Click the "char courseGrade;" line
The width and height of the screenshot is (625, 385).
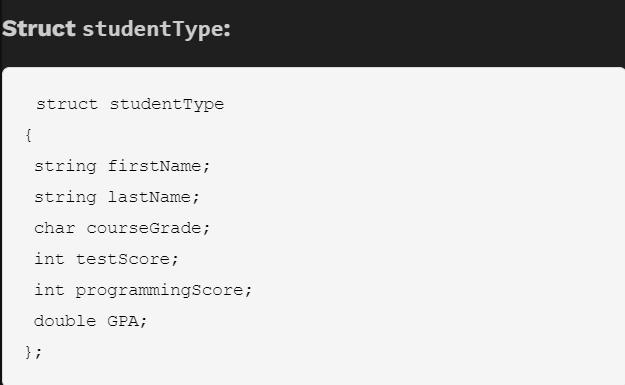point(122,228)
